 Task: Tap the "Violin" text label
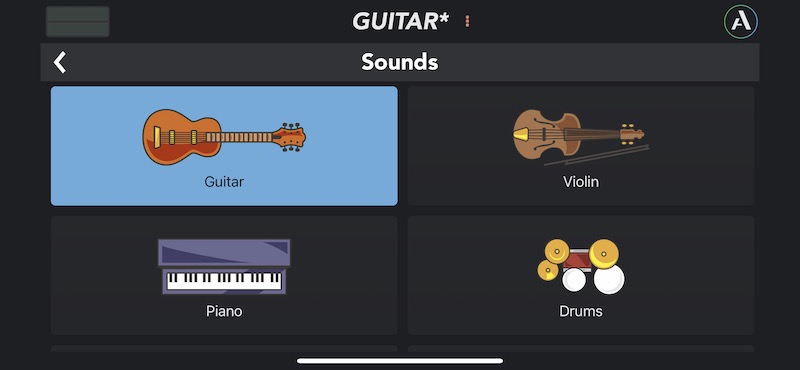pos(581,181)
